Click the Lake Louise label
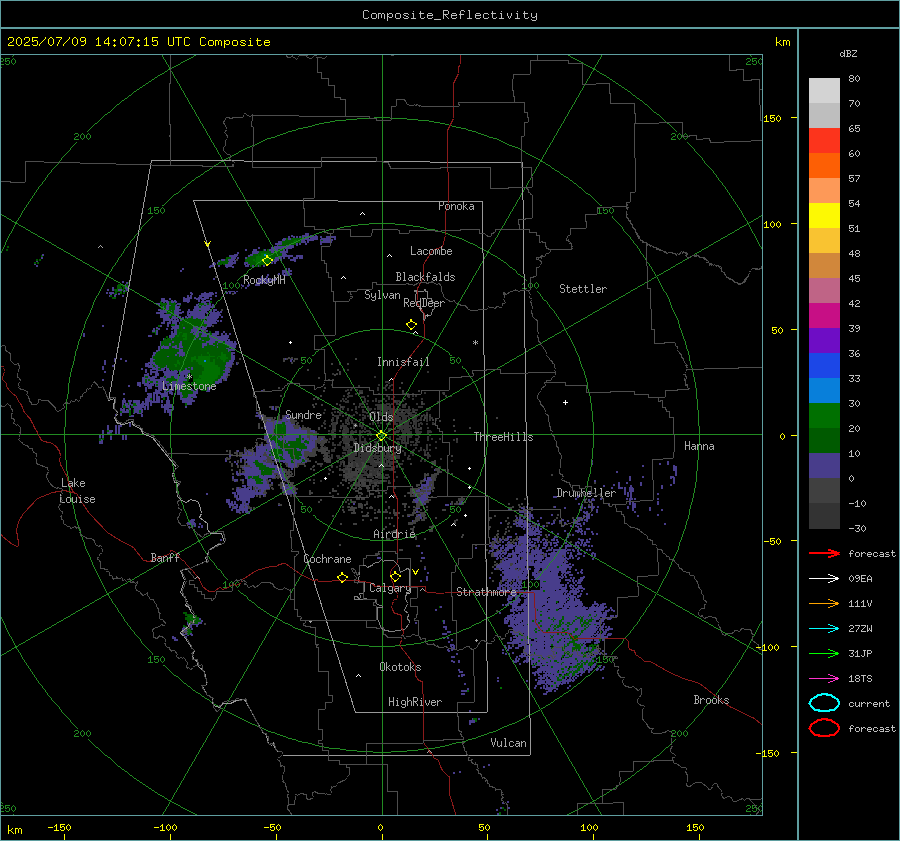Image resolution: width=900 pixels, height=841 pixels. point(77,491)
